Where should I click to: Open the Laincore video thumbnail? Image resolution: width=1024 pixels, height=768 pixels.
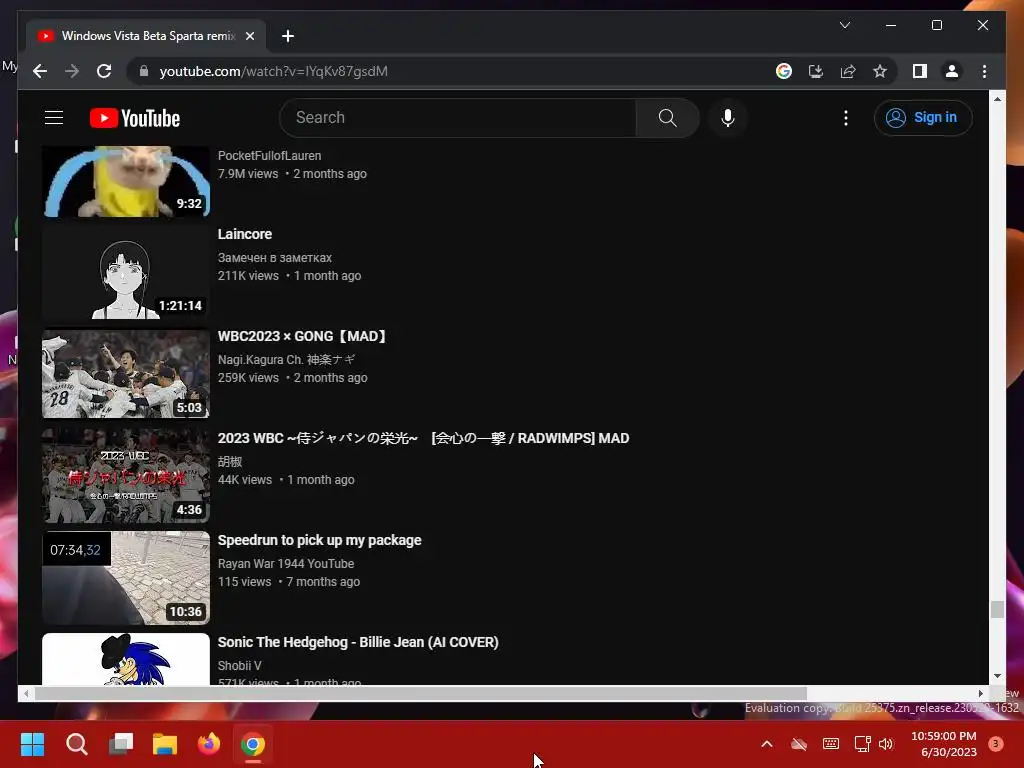(x=126, y=272)
